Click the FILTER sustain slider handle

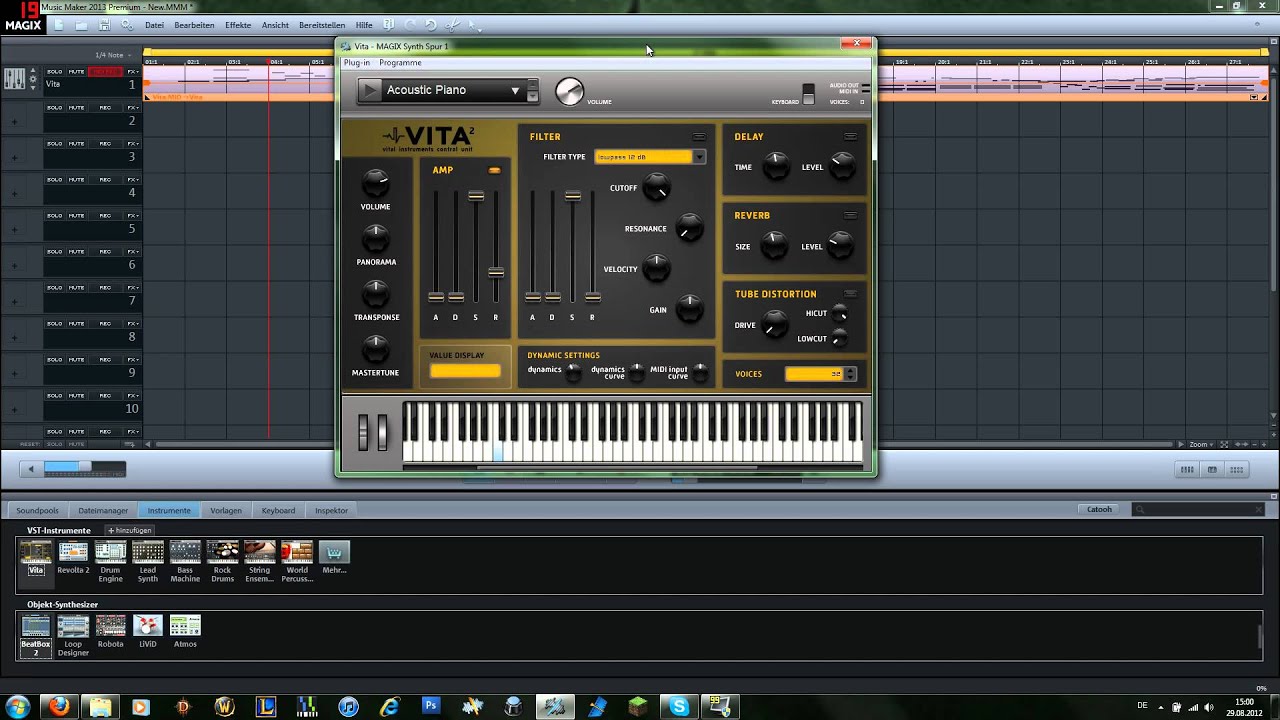(x=573, y=196)
